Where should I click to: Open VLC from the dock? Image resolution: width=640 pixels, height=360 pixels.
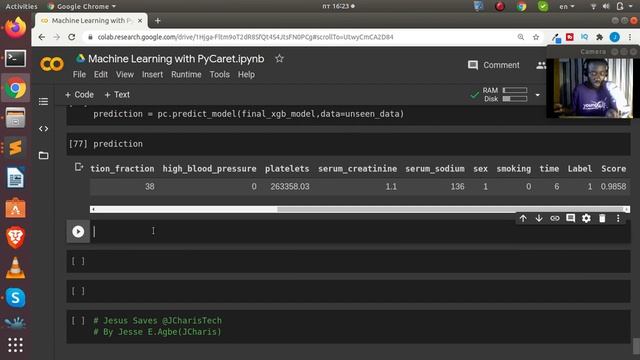(x=16, y=268)
